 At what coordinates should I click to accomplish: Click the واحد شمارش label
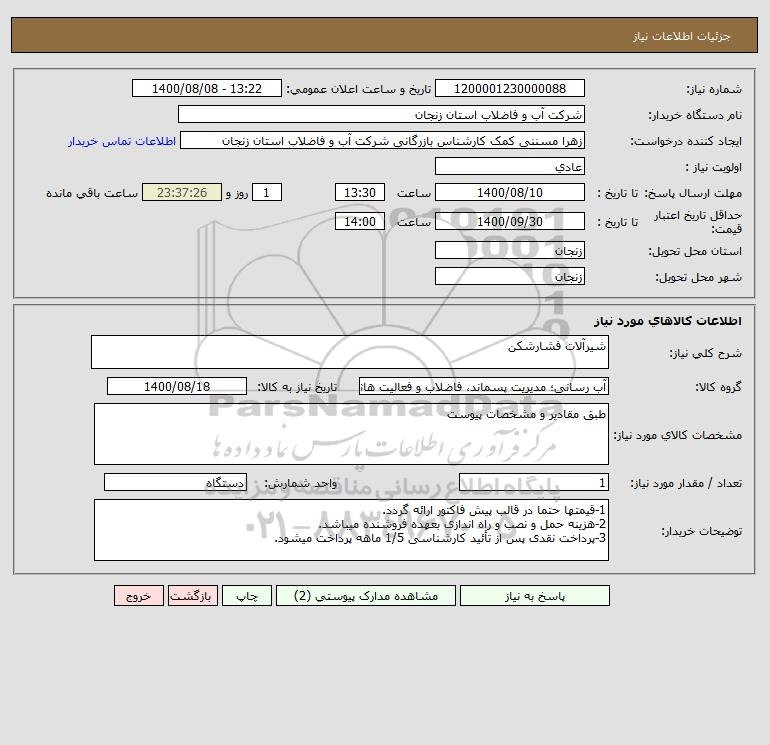pos(301,483)
